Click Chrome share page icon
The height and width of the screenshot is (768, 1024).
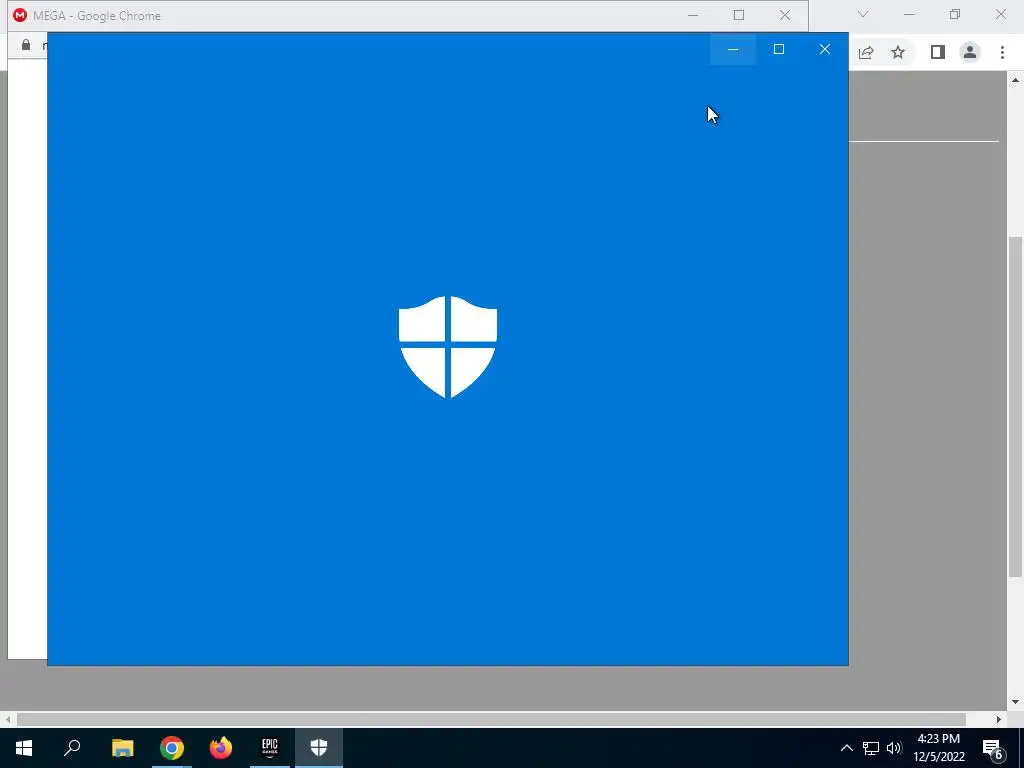coord(866,53)
